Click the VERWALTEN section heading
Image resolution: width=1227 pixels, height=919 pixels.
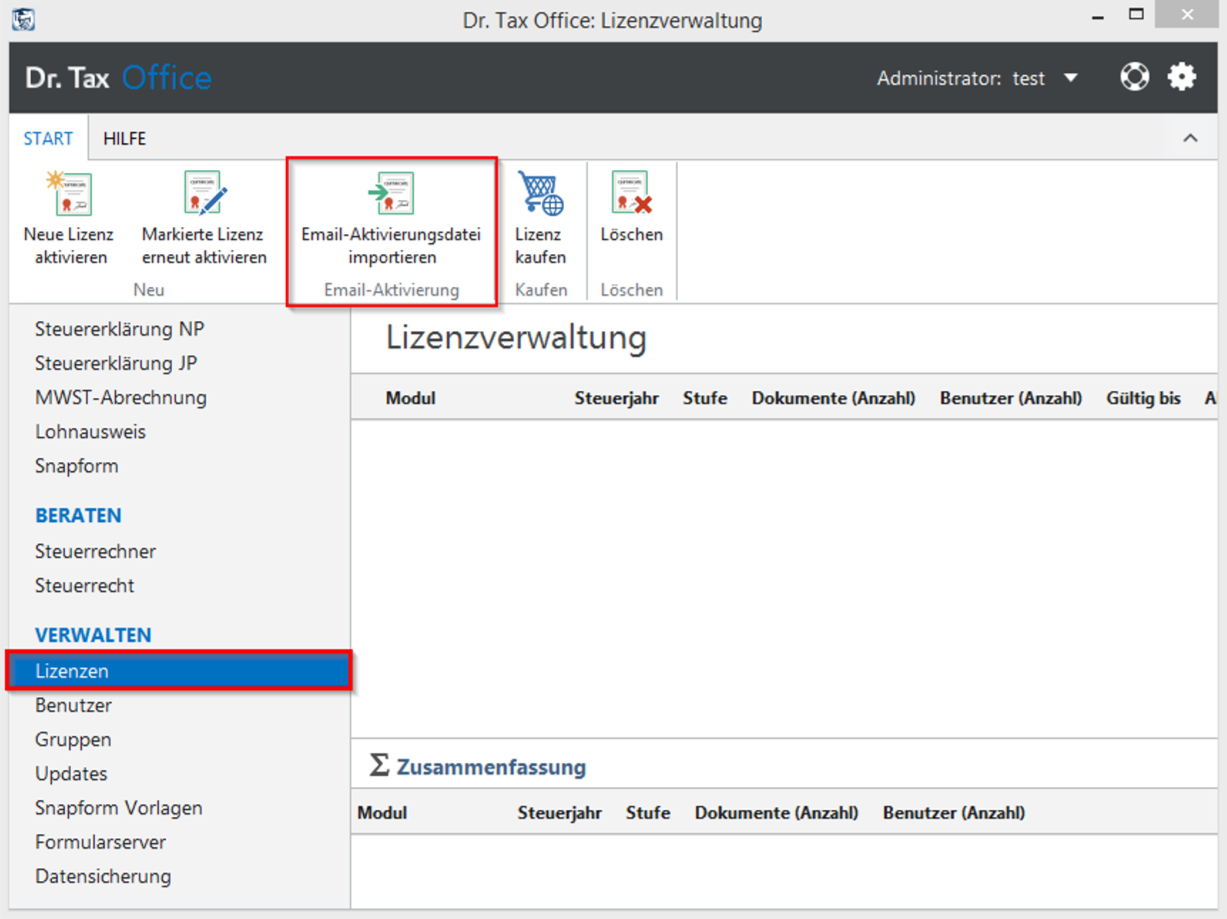tap(93, 636)
